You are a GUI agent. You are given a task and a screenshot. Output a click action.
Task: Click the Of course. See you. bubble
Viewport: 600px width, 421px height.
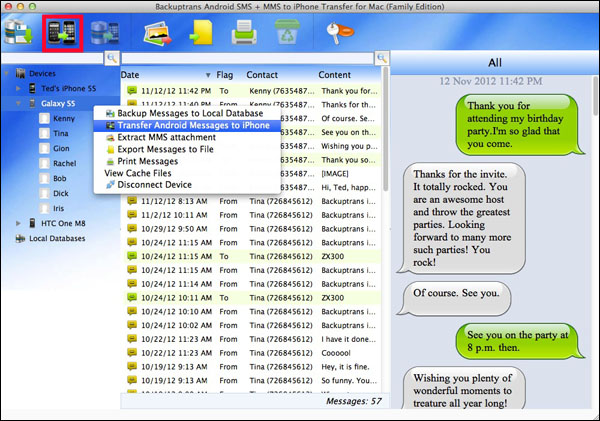pos(454,299)
